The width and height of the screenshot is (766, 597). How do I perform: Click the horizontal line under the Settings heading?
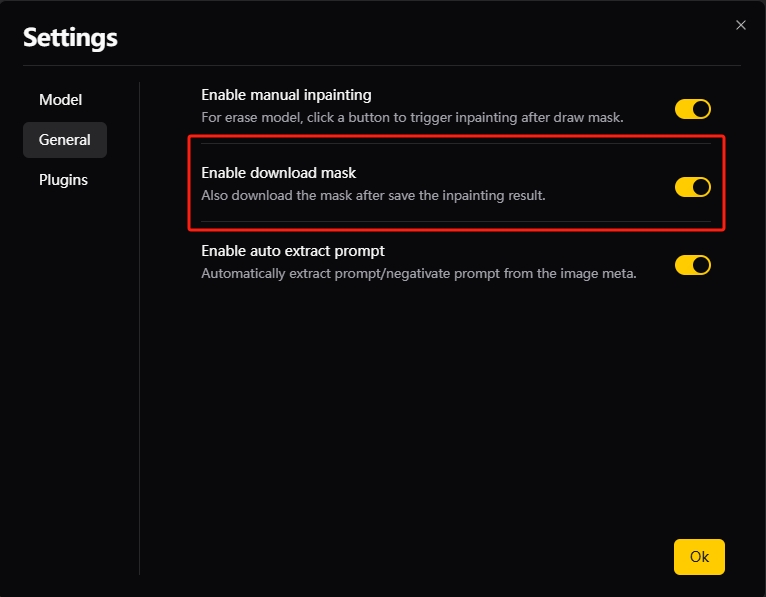[380, 66]
